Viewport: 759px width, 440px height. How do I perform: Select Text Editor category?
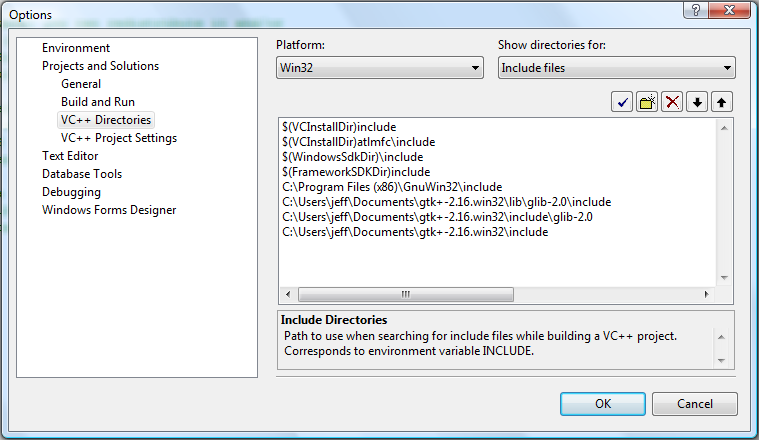pos(70,156)
